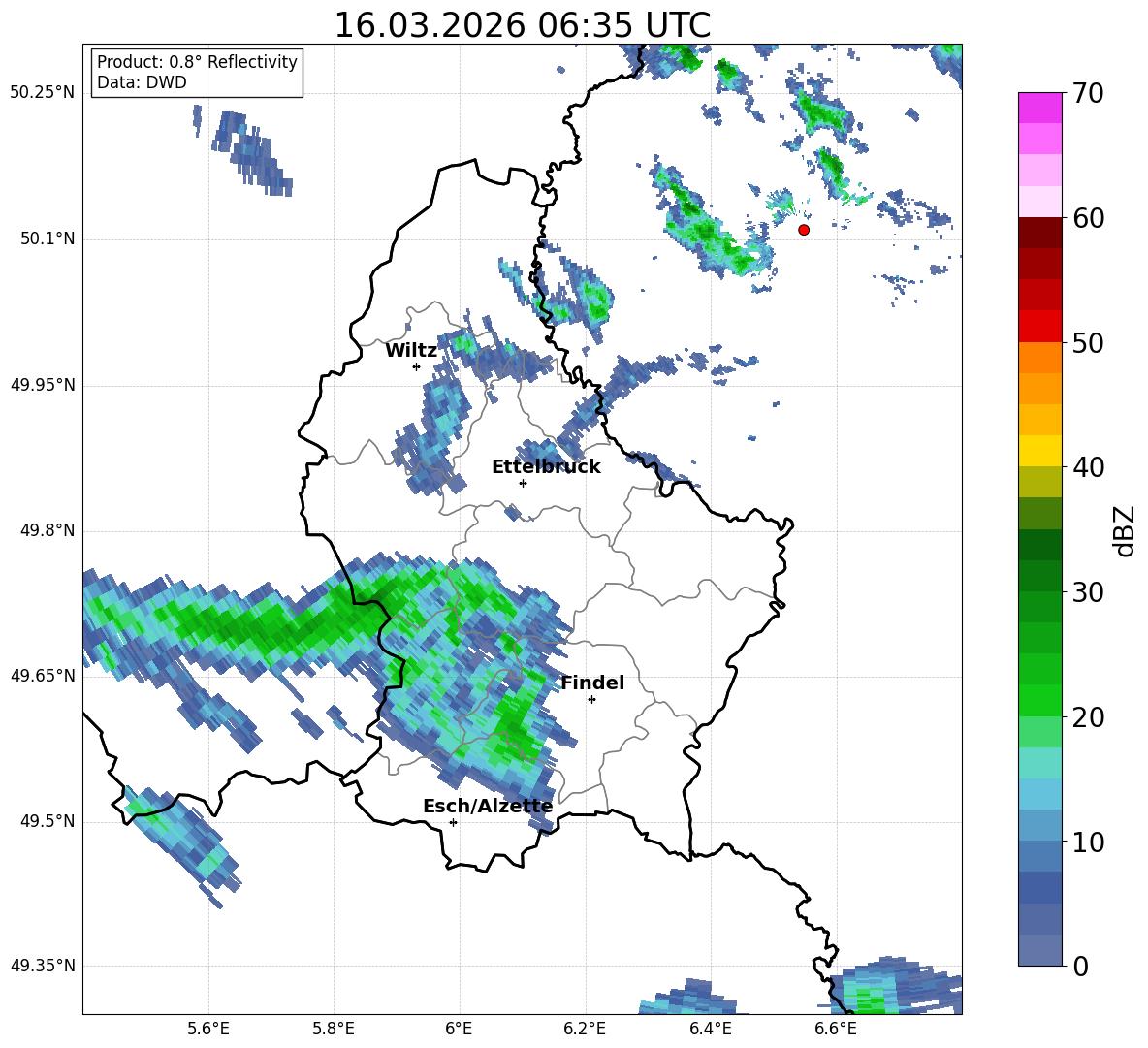The image size is (1148, 1048).
Task: Click the colorbar tick value 70
Action: (1088, 94)
